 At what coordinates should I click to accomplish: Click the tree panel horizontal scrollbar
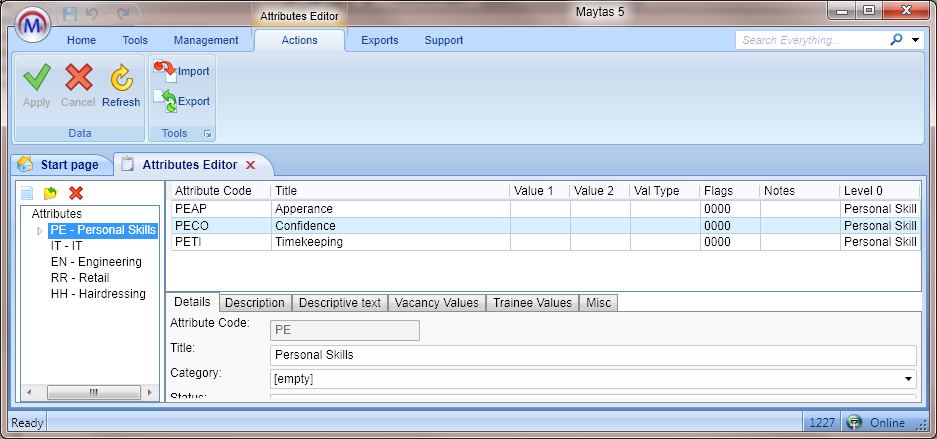pyautogui.click(x=90, y=393)
